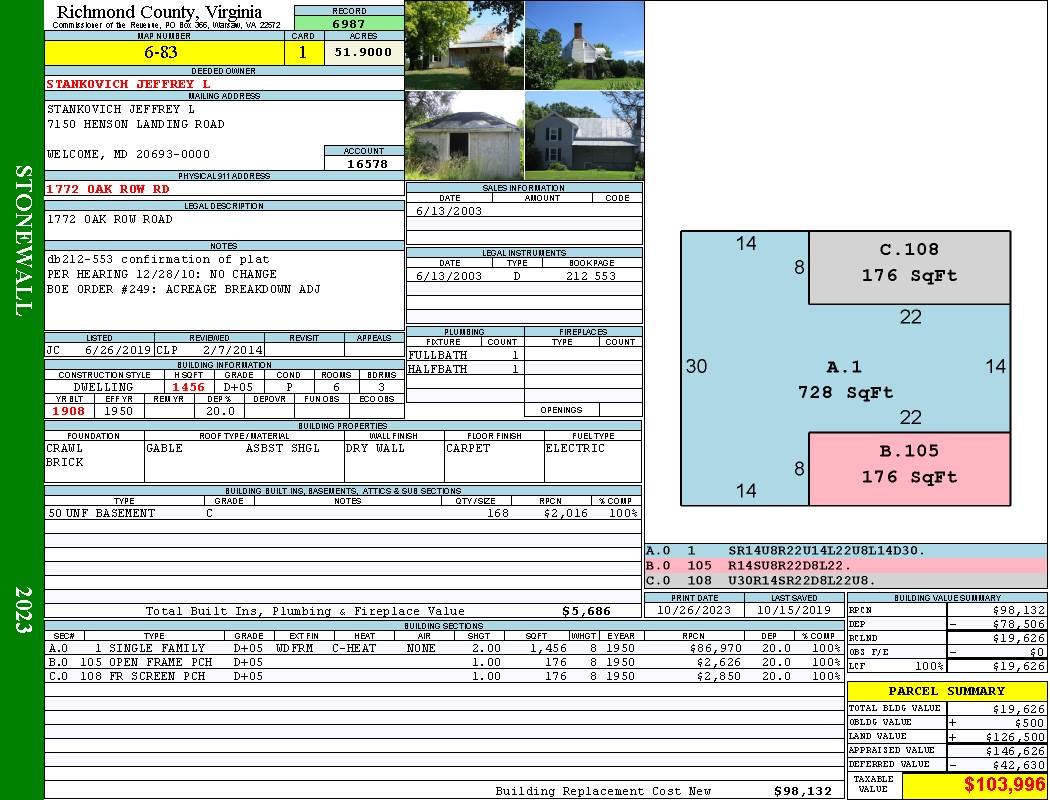Screen dimensions: 1050x800
Task: View the bottom-right two-story house photo
Action: [584, 135]
